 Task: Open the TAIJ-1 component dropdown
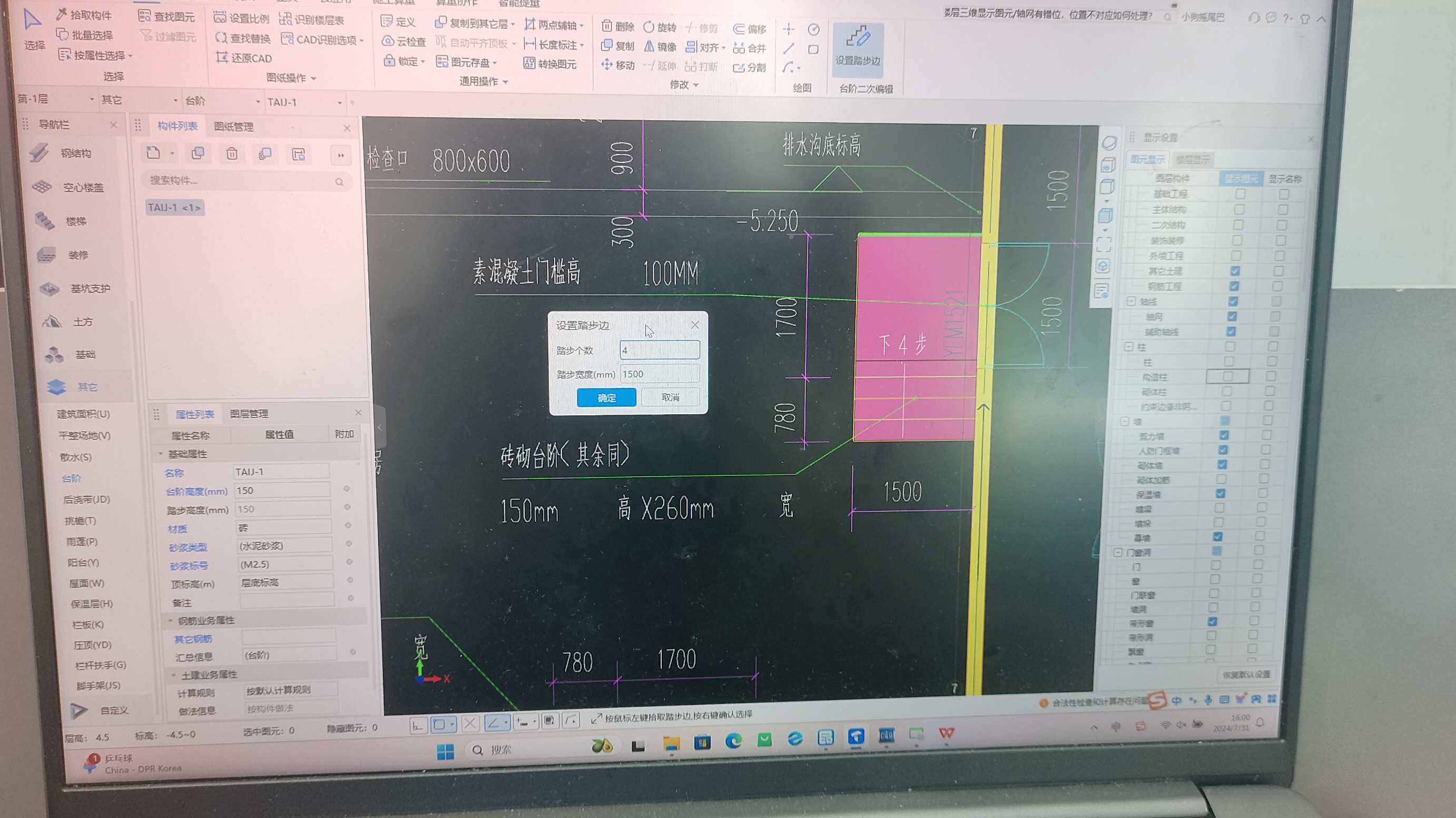click(304, 102)
